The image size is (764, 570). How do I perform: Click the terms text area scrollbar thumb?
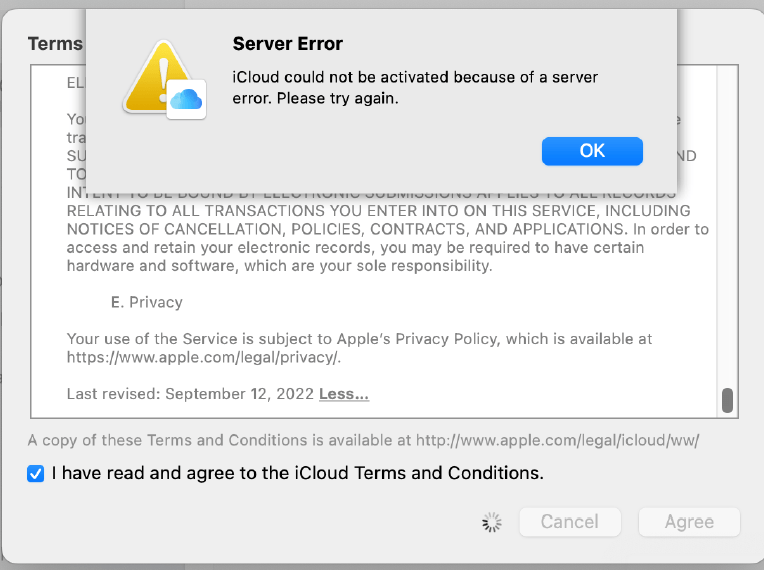point(727,400)
